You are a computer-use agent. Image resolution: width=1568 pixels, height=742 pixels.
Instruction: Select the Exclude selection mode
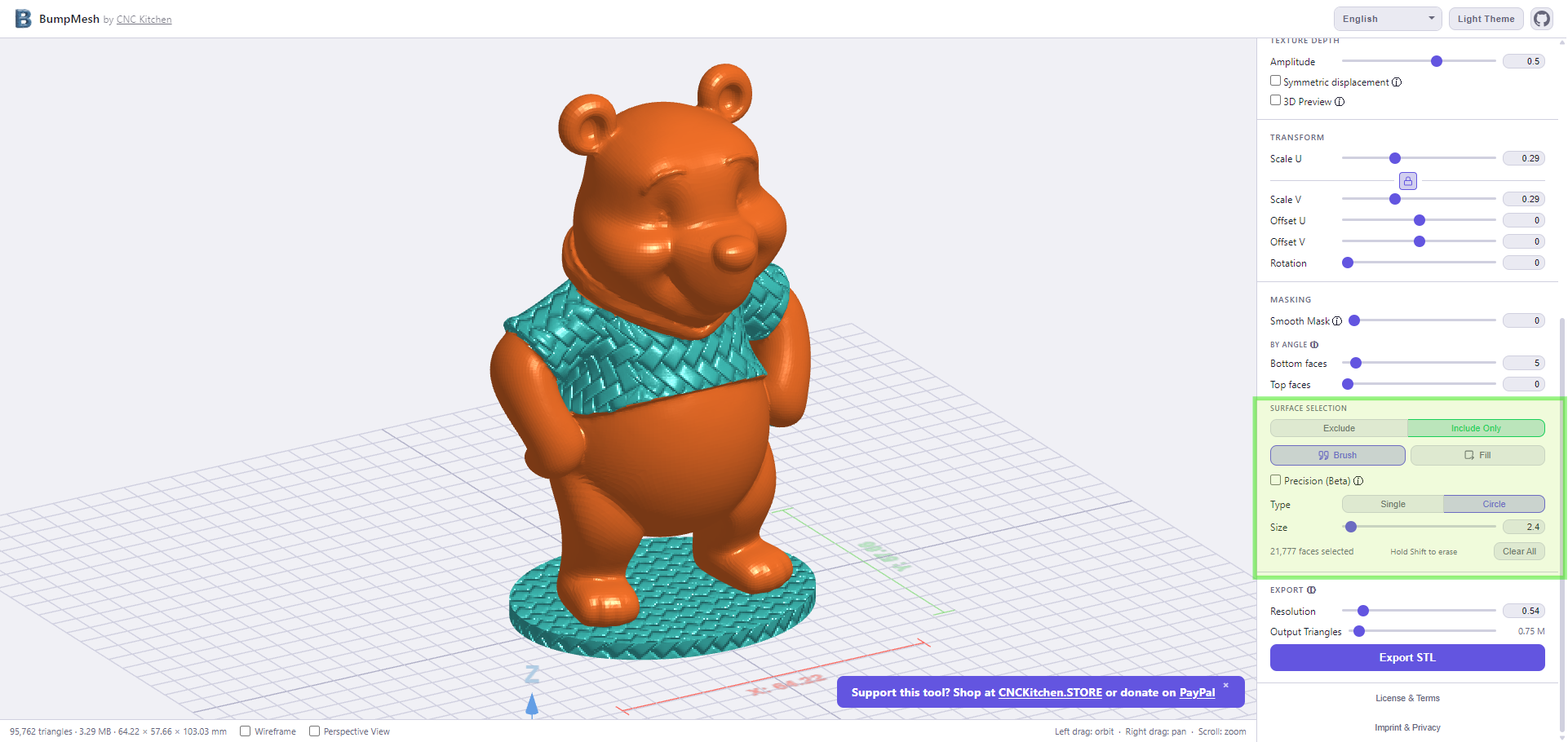click(1338, 428)
